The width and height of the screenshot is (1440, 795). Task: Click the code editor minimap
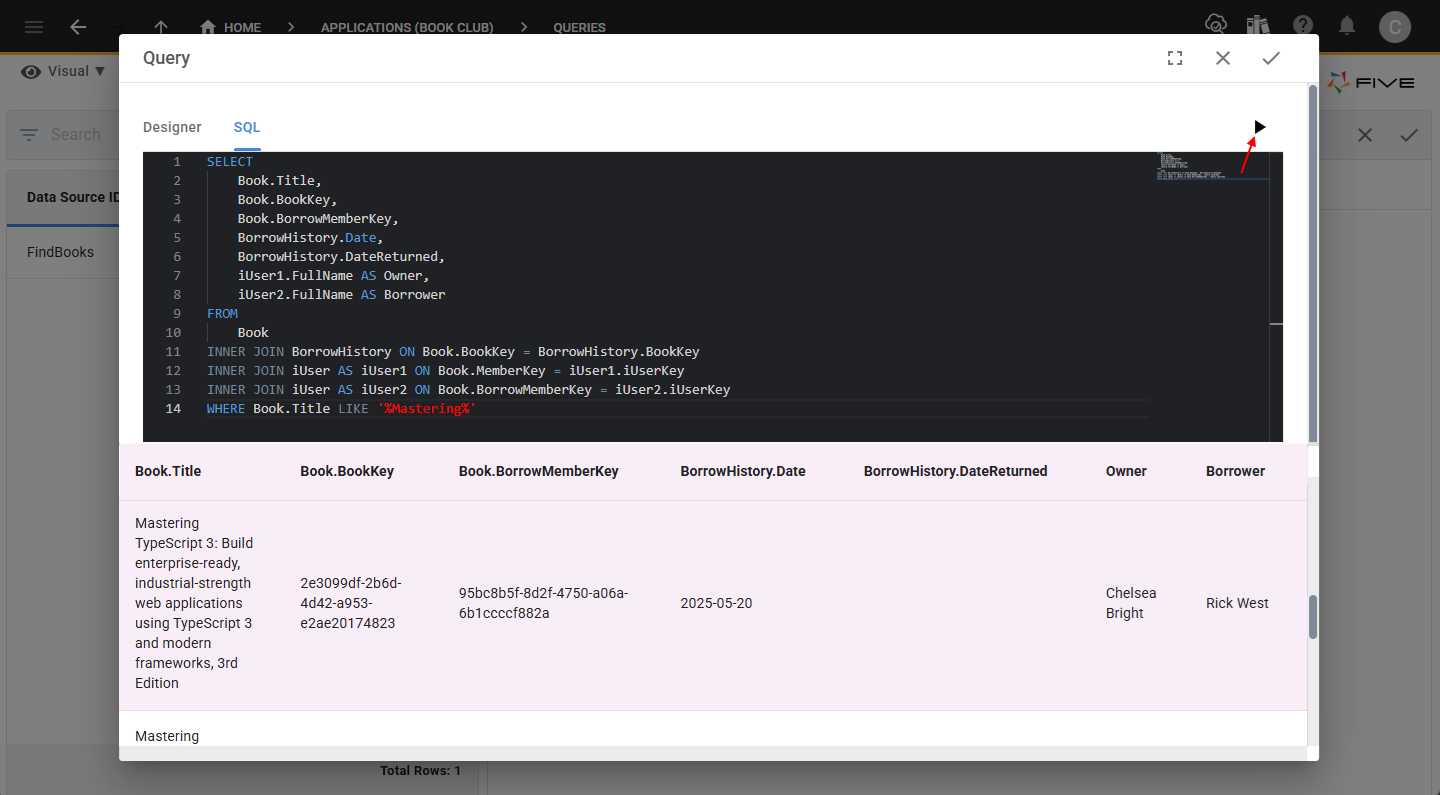[1211, 166]
